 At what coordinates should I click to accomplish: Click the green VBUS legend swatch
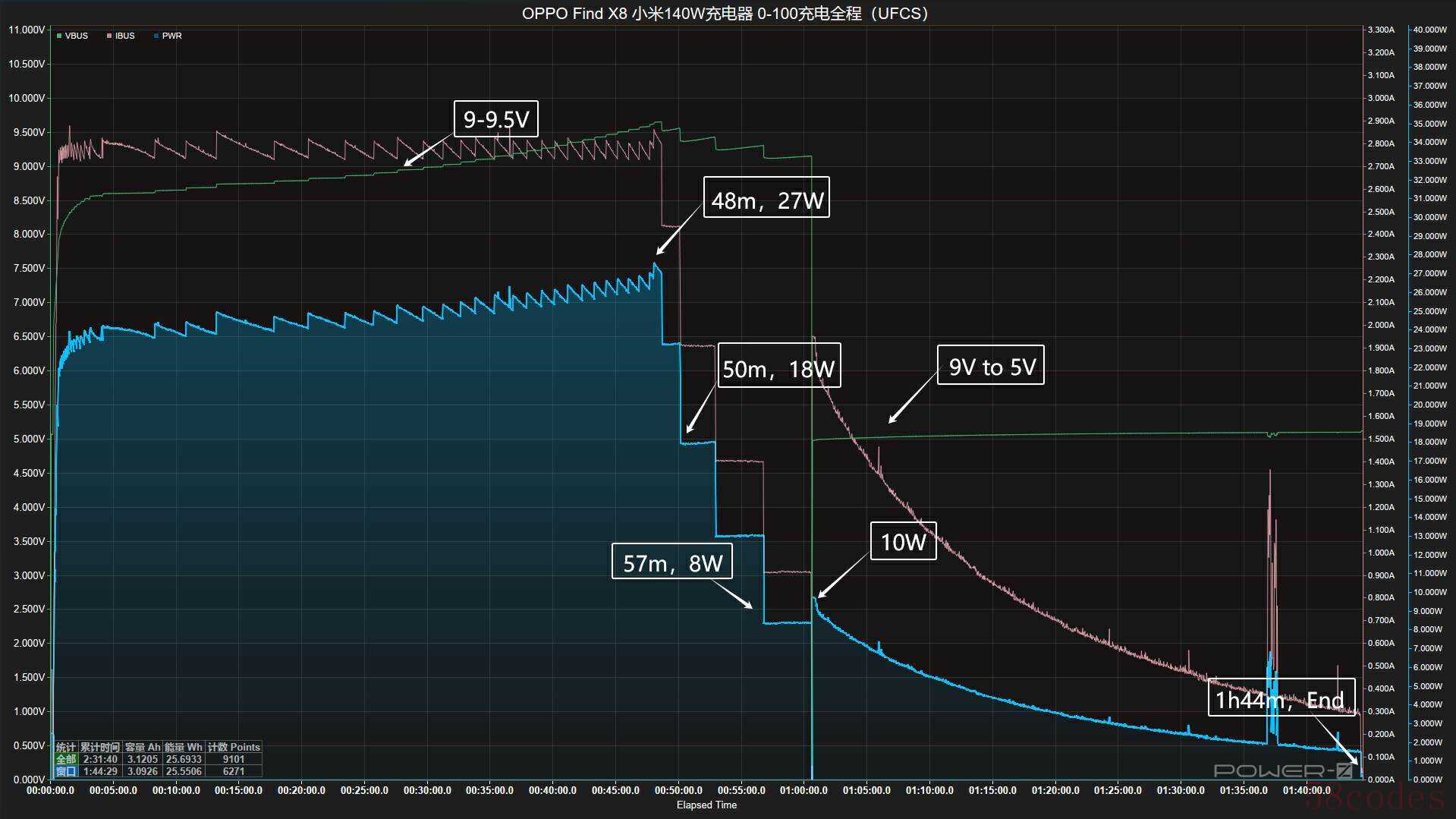(x=59, y=36)
